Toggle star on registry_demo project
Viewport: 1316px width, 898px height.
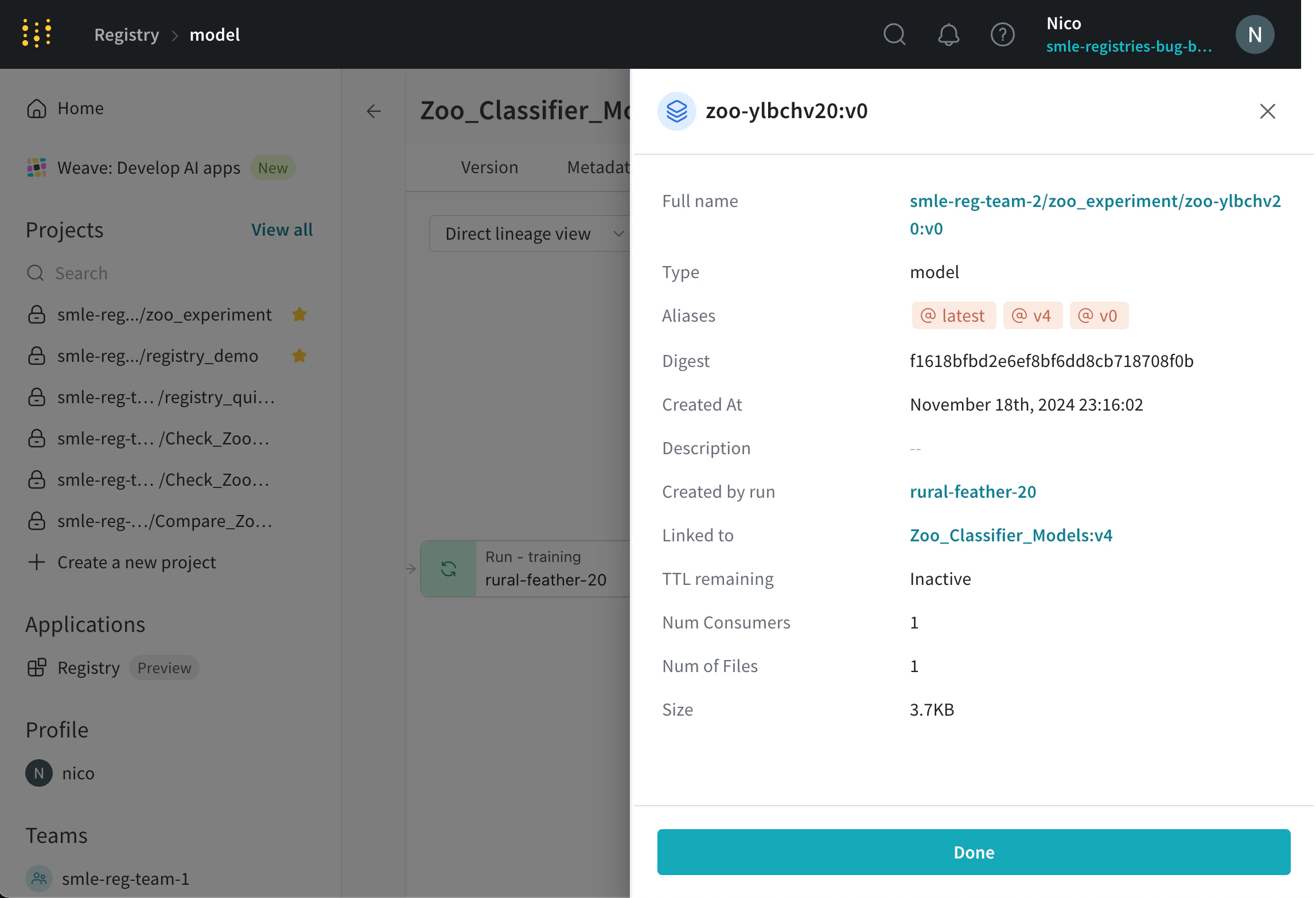tap(299, 356)
